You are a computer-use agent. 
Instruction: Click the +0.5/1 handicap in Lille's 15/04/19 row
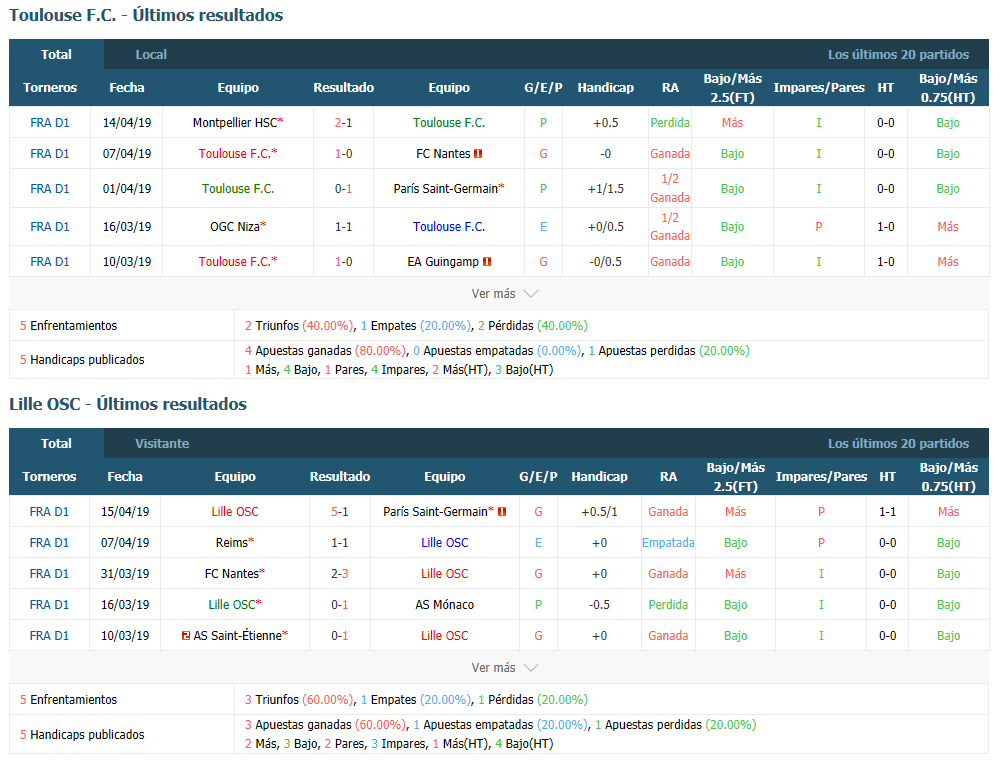click(x=599, y=512)
